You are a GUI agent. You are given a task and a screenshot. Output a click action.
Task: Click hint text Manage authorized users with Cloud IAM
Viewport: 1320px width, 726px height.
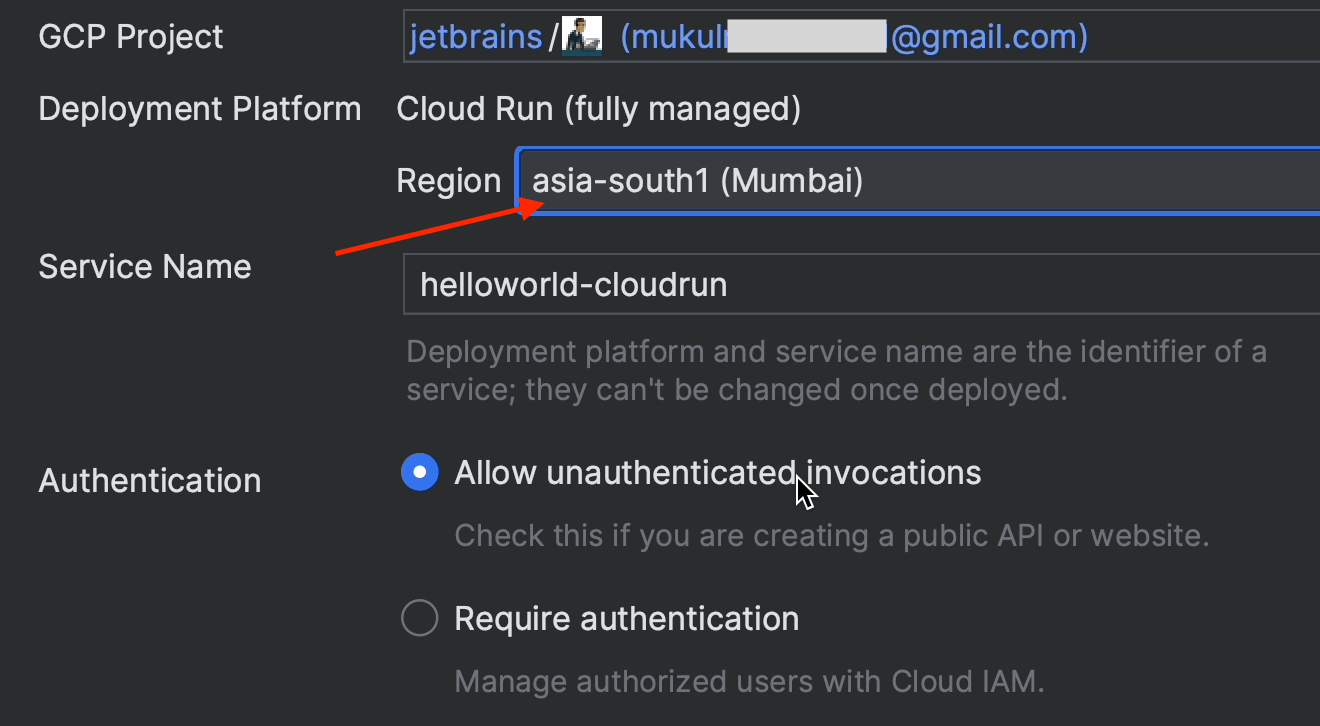click(x=750, y=683)
